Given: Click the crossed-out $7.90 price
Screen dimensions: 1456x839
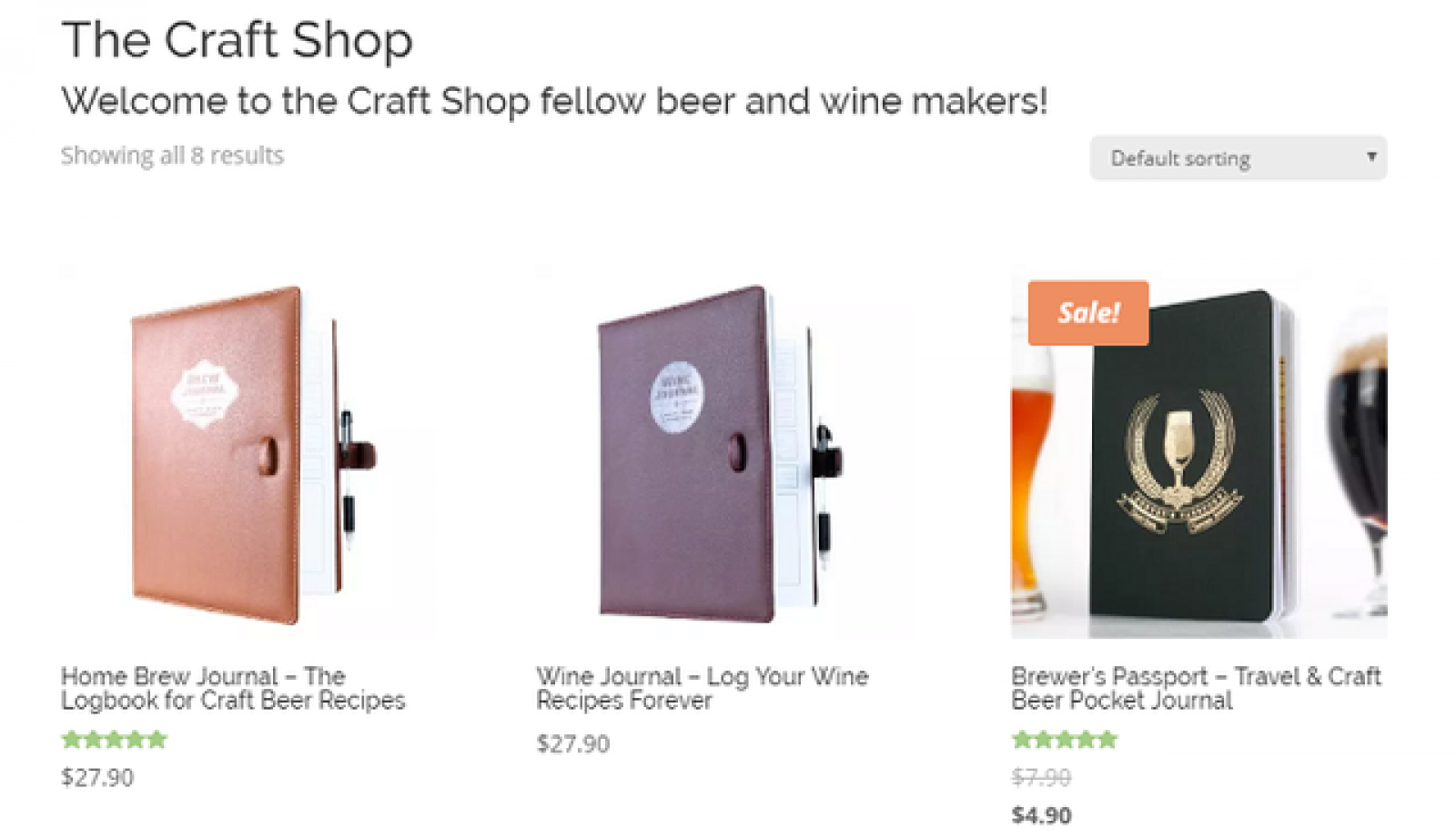Looking at the screenshot, I should point(1041,777).
